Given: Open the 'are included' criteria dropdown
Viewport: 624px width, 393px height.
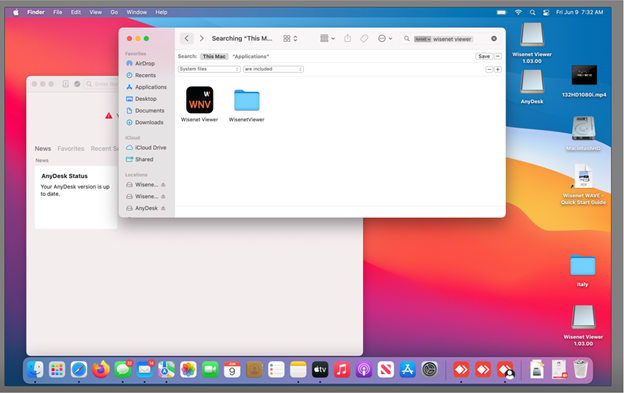Looking at the screenshot, I should (273, 69).
